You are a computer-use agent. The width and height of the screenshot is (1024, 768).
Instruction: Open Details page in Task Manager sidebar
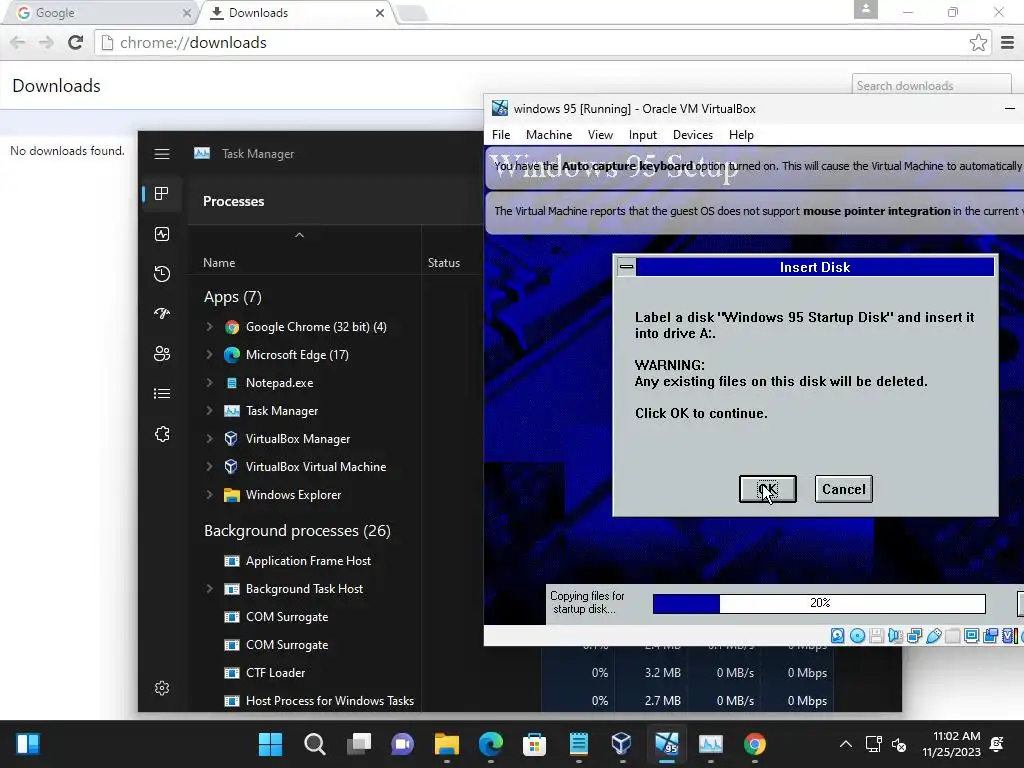[x=161, y=393]
